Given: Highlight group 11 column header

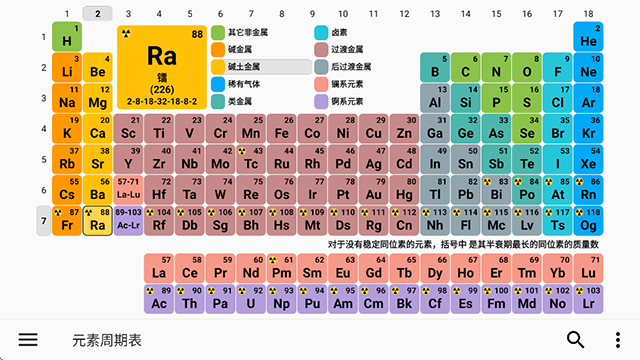Looking at the screenshot, I should coord(373,13).
